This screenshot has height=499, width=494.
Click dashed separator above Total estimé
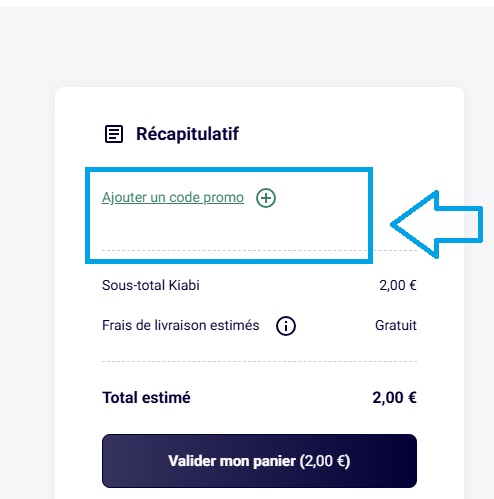pyautogui.click(x=259, y=361)
